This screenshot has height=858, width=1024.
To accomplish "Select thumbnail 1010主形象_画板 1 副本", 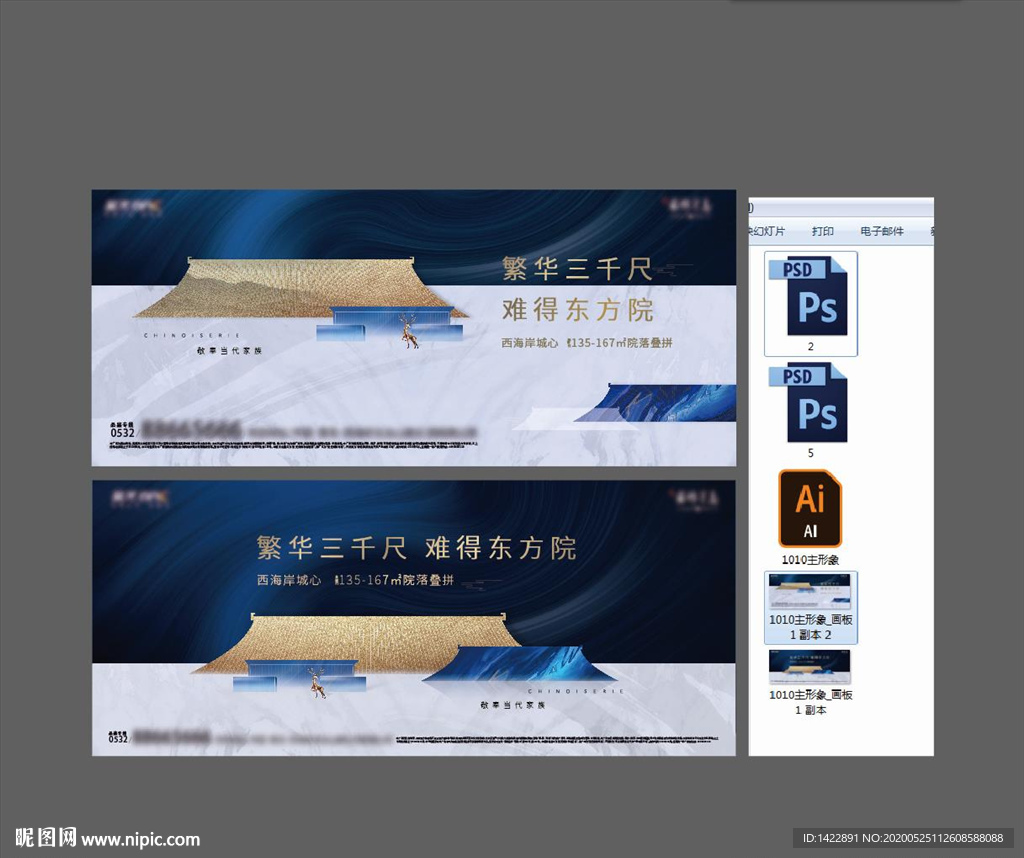I will click(810, 682).
